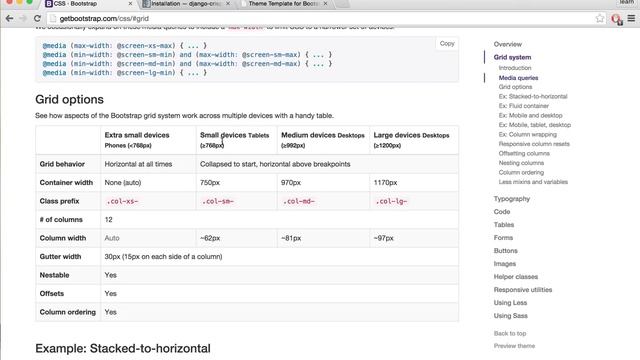Open Ex: Stacked-to-horizontal sidebar link
640x360 pixels.
pos(533,96)
